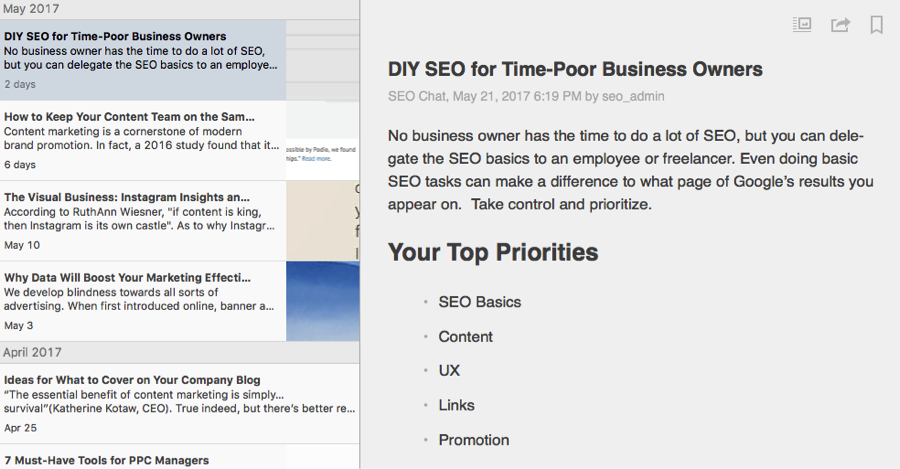Open Ideas for What to Cover on Your Company Blog
The image size is (900, 469).
pyautogui.click(x=180, y=404)
